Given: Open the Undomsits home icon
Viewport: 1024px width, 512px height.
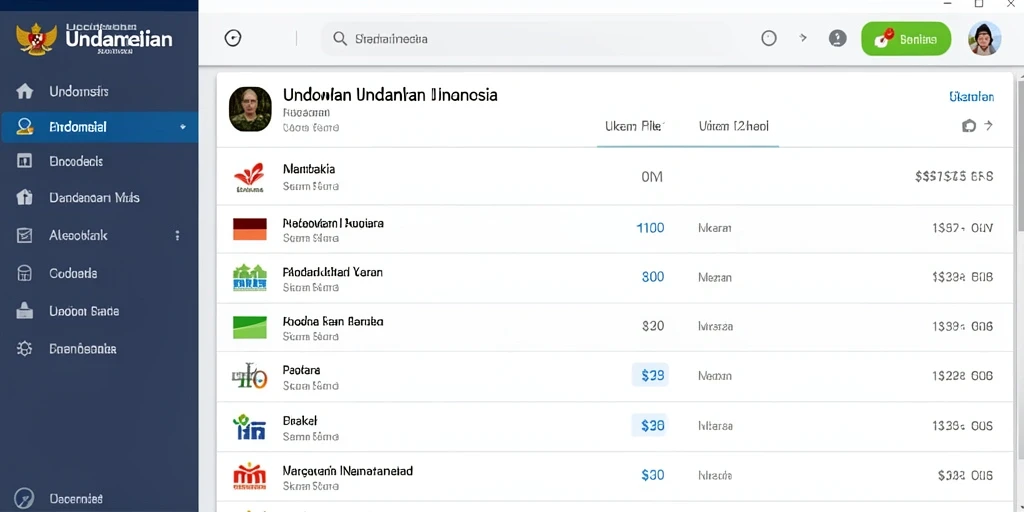Looking at the screenshot, I should [24, 91].
